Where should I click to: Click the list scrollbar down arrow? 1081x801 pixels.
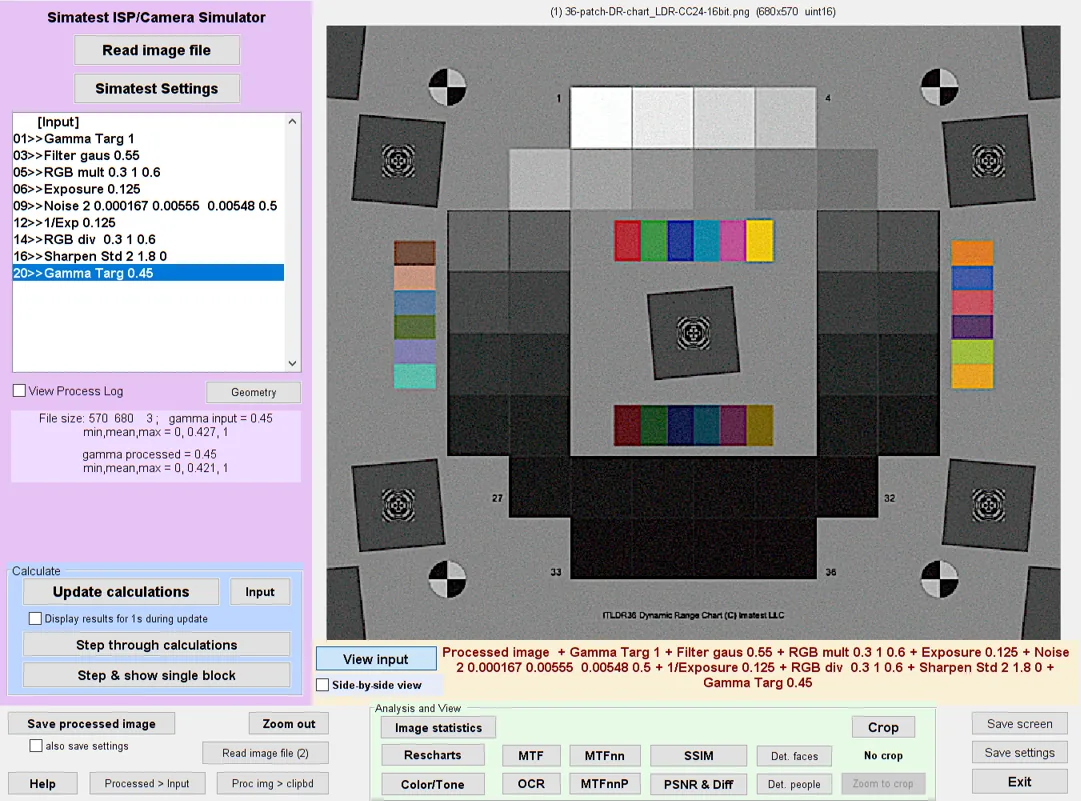pos(292,363)
